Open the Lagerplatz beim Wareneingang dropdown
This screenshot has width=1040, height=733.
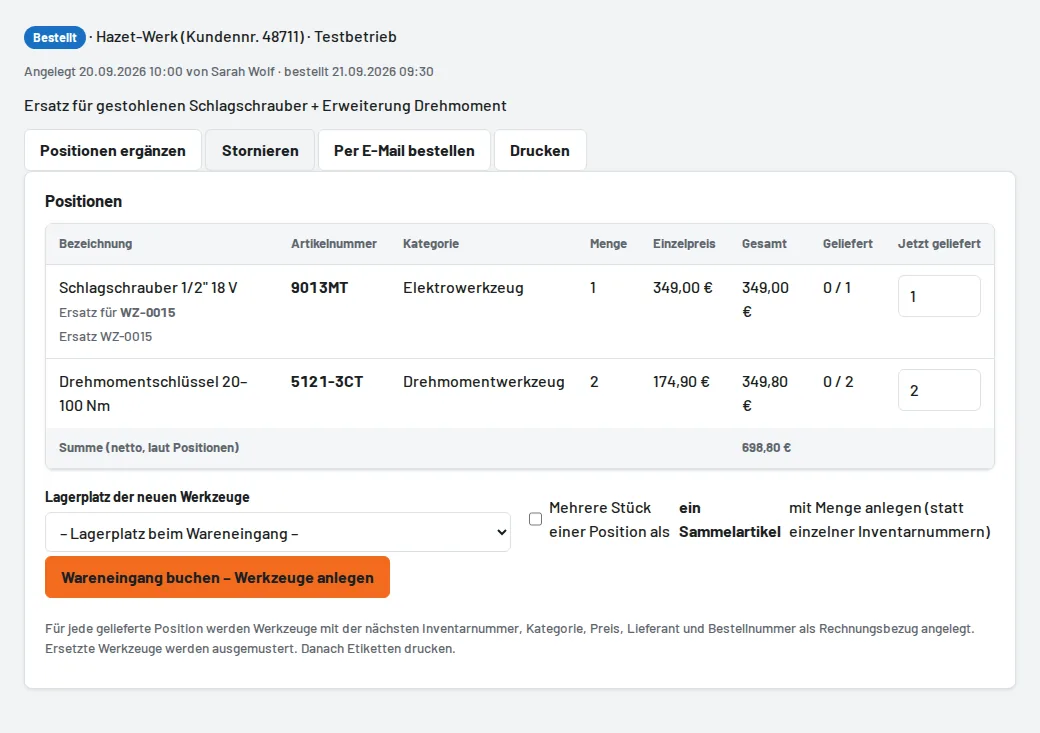click(278, 532)
